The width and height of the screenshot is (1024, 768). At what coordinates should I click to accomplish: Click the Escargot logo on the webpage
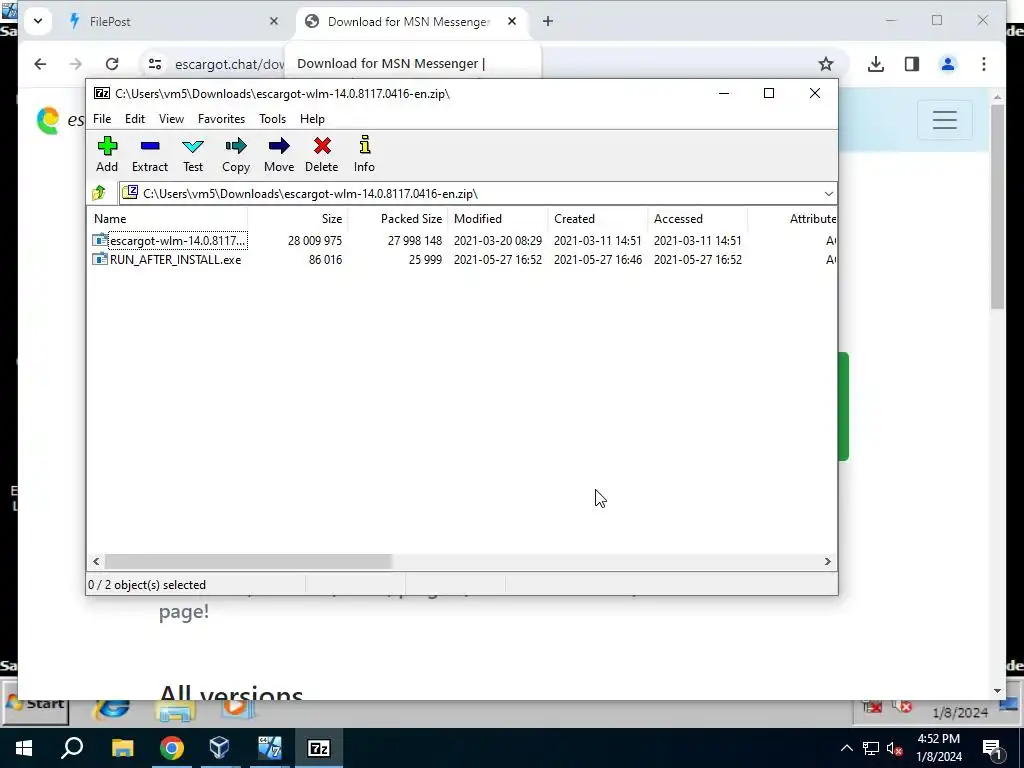(48, 121)
